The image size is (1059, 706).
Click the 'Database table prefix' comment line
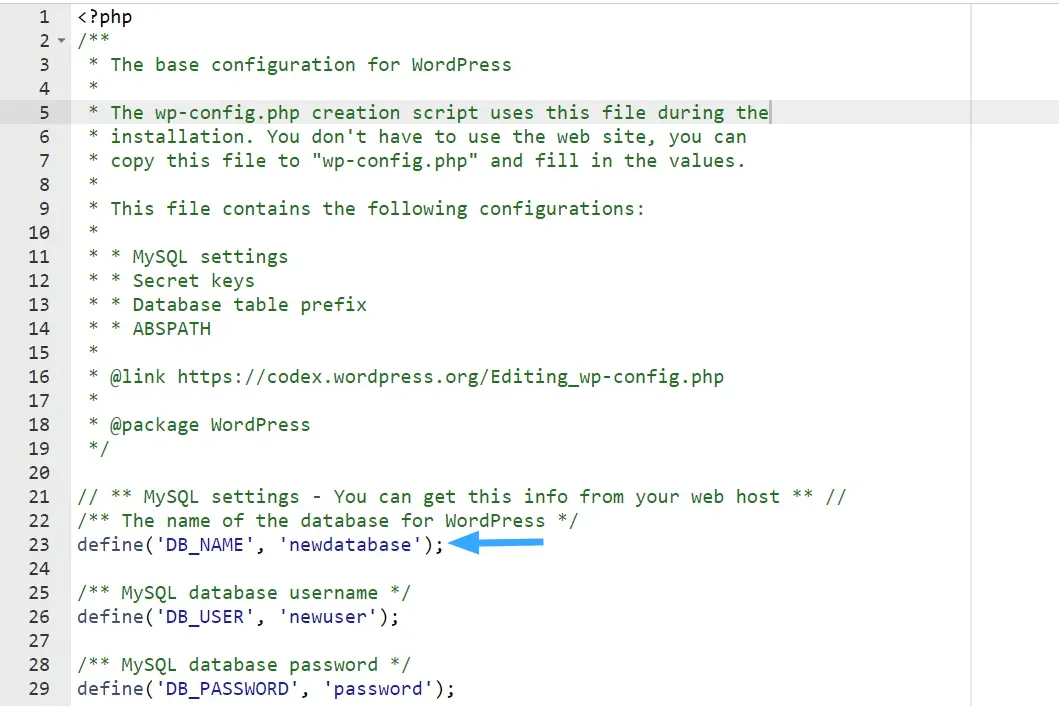[249, 305]
